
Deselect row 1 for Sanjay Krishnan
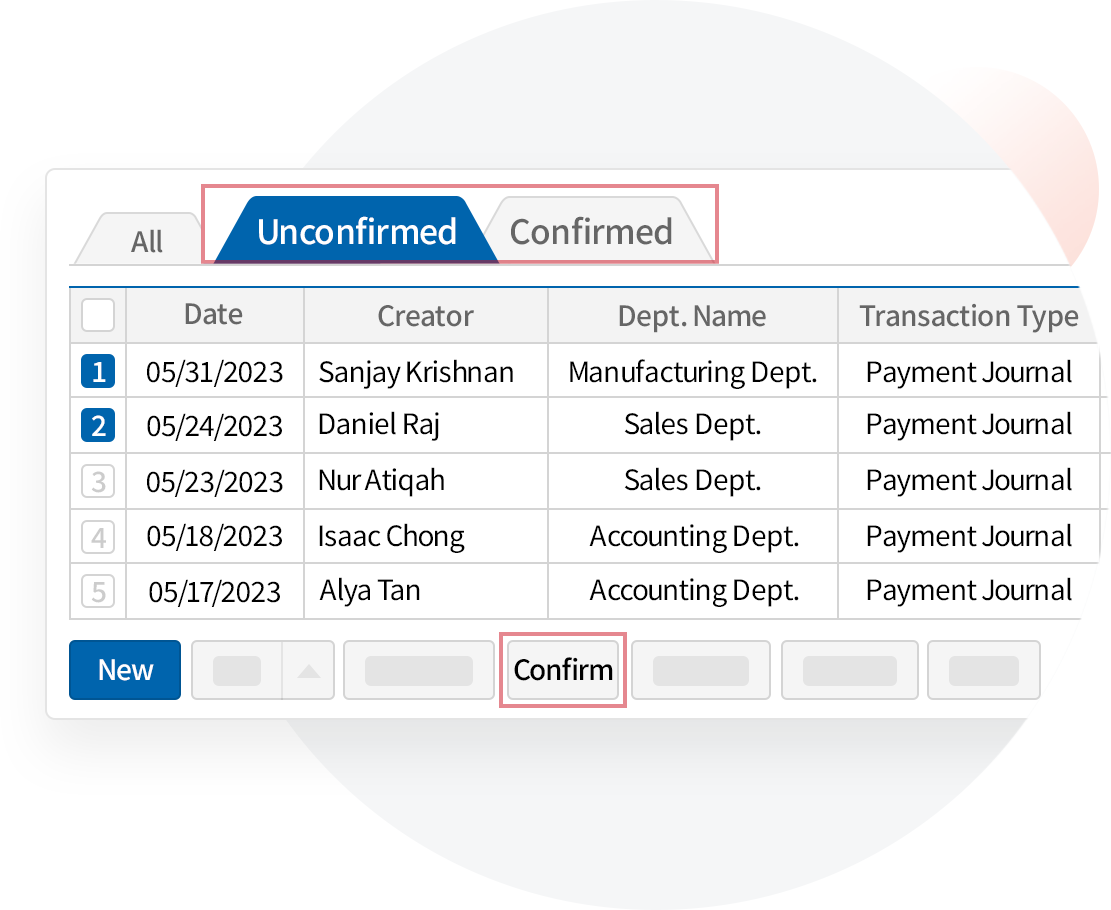(x=97, y=371)
